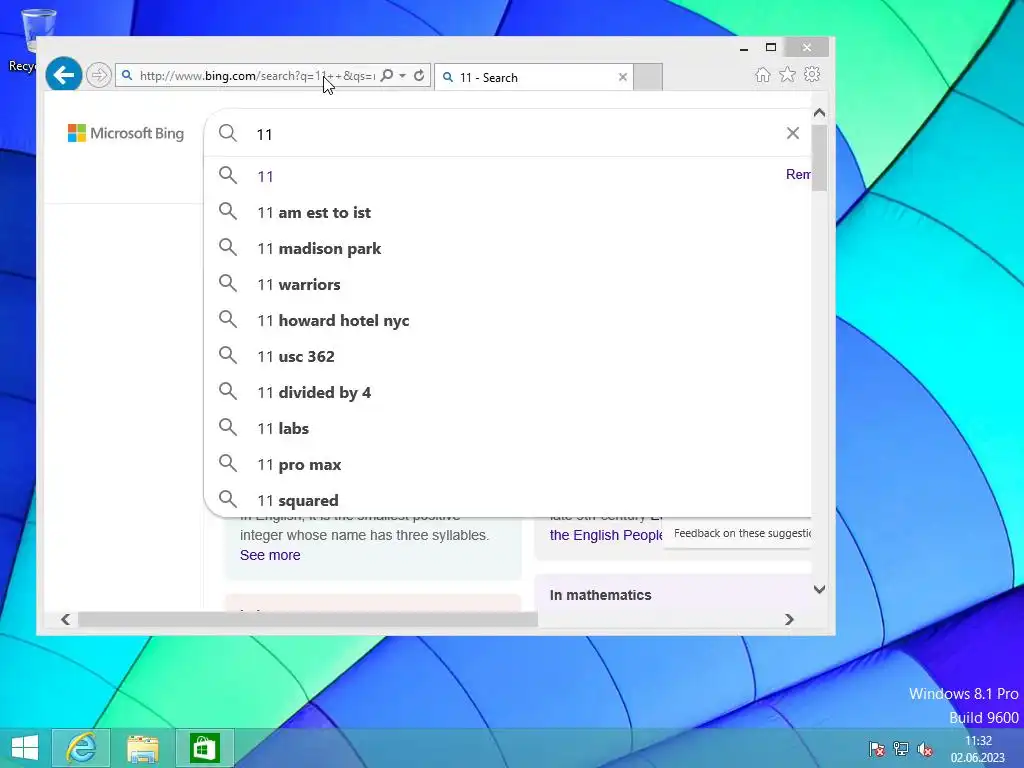Close the '11 - Search' tab
The height and width of the screenshot is (768, 1024).
click(622, 77)
